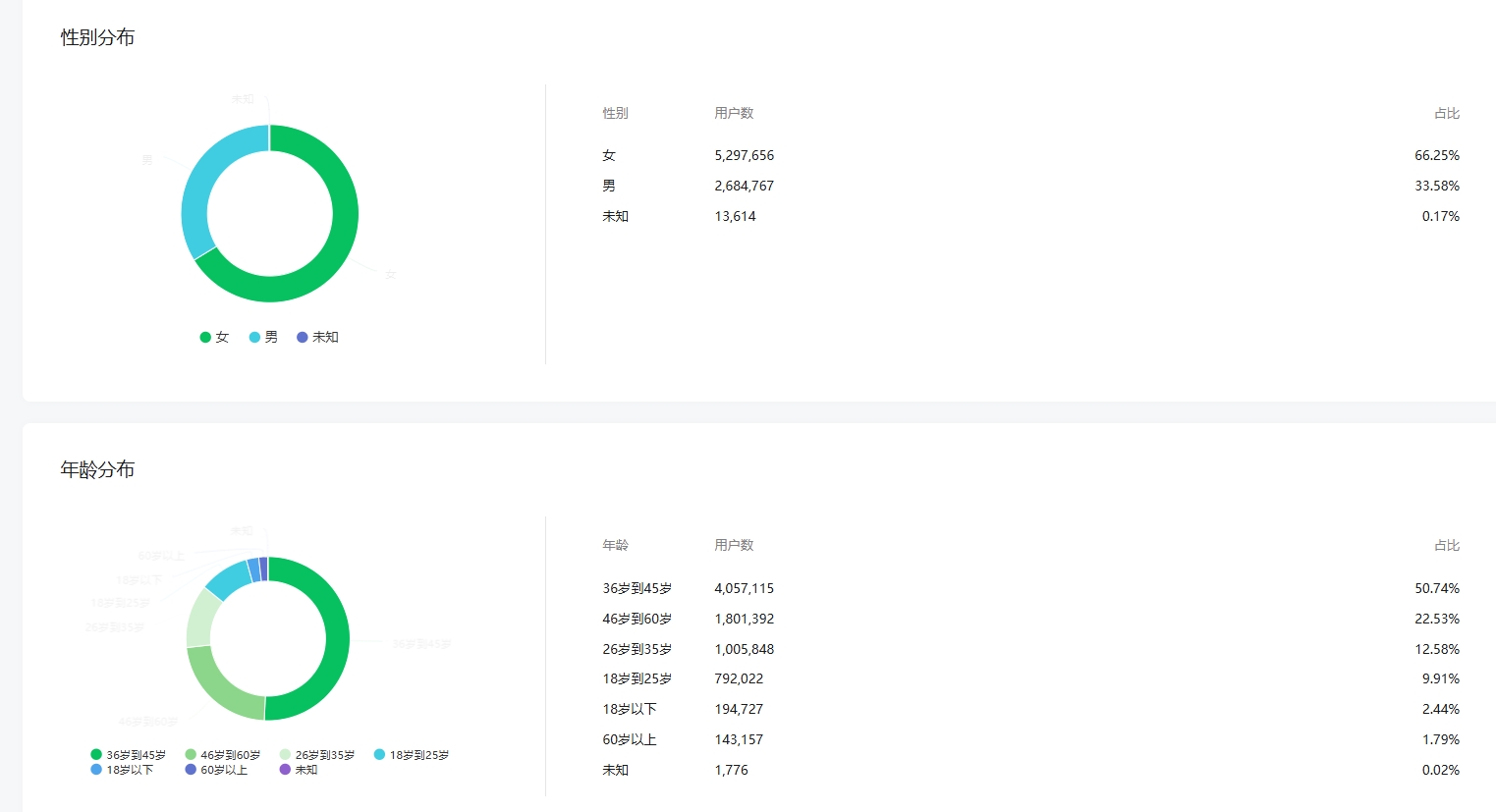Toggle the 60岁以上 legend item
Screen dimensions: 1496x812
click(217, 770)
